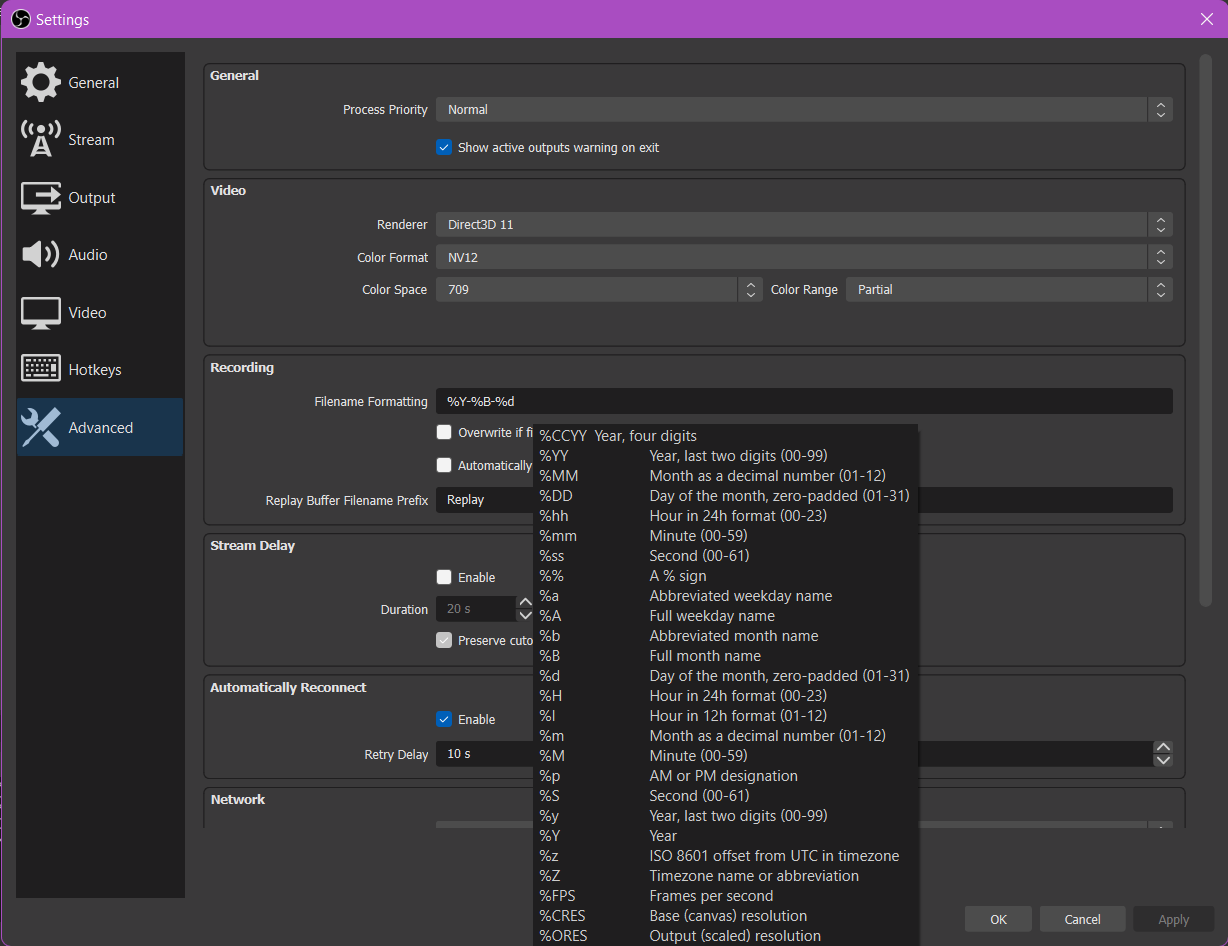
Task: Select %a abbreviated weekday name entry
Action: (x=726, y=596)
